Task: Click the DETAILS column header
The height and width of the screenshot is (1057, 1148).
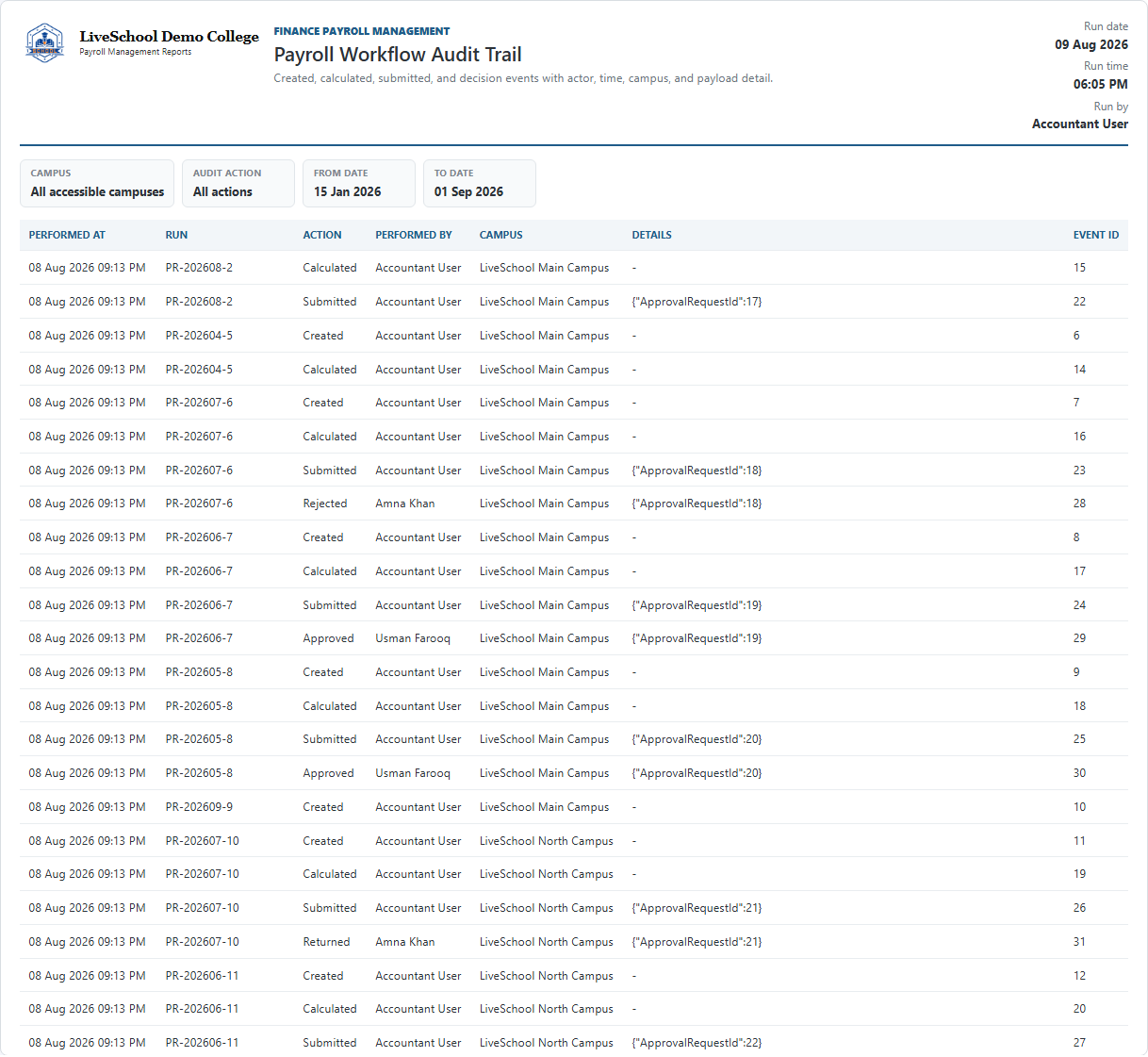Action: point(652,235)
